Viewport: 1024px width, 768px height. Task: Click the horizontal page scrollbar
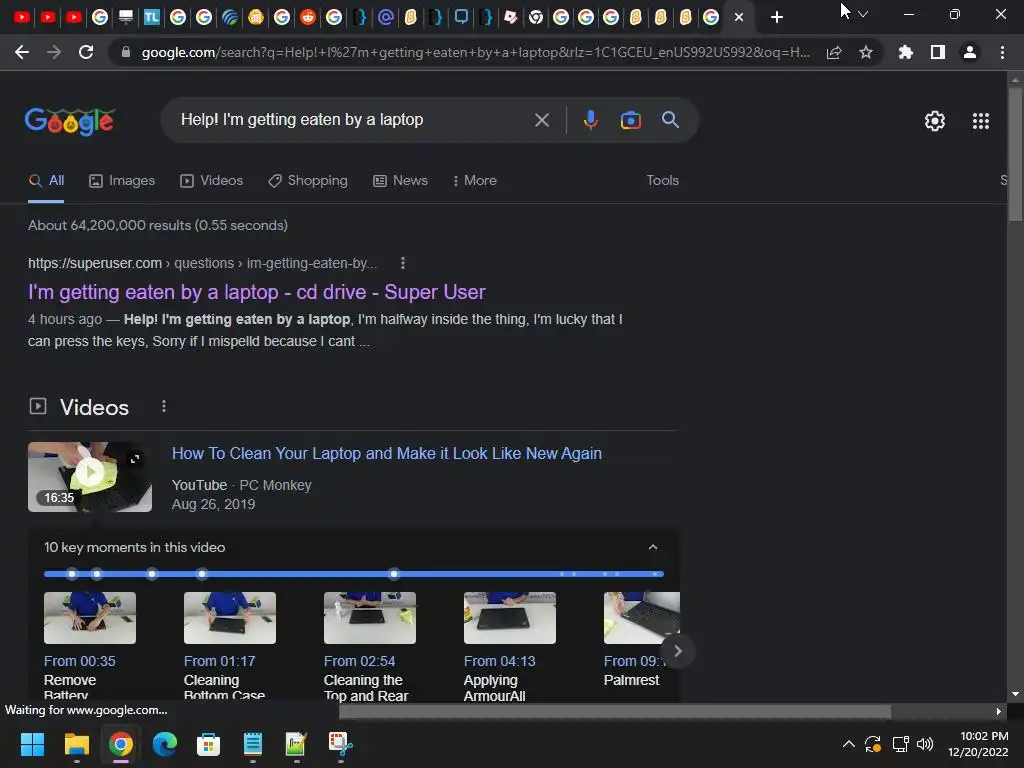(x=615, y=711)
